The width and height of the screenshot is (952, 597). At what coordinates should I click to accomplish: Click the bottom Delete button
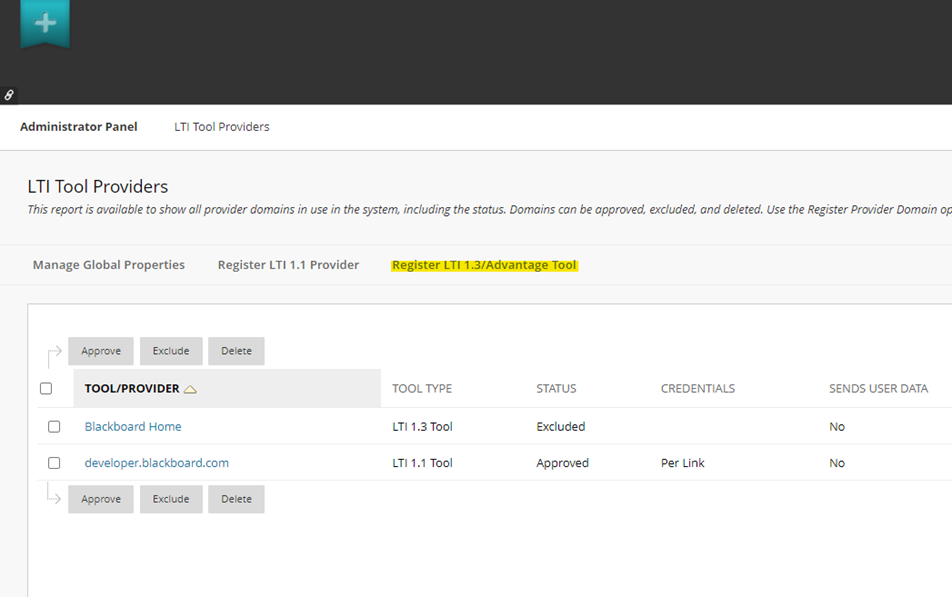click(x=236, y=499)
